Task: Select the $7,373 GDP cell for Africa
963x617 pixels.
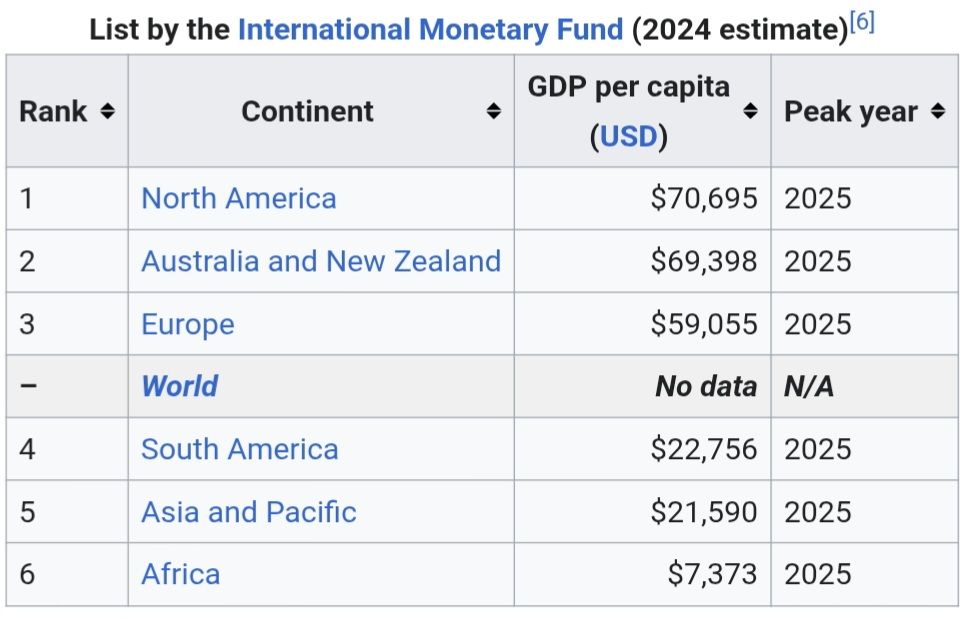Action: (712, 574)
